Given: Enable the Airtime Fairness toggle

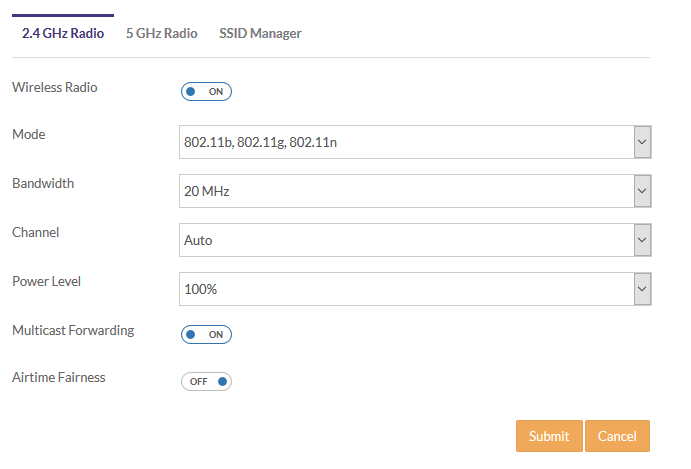Looking at the screenshot, I should (206, 381).
